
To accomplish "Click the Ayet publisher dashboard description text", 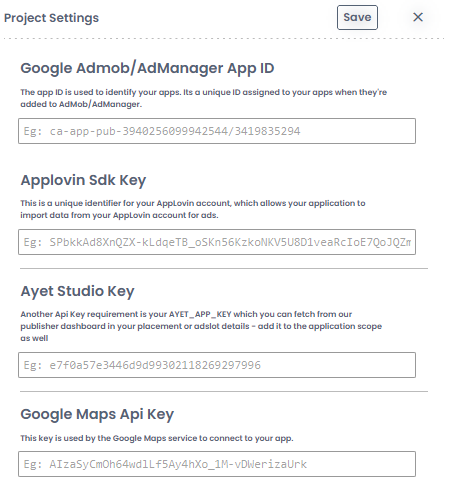I will (x=201, y=326).
